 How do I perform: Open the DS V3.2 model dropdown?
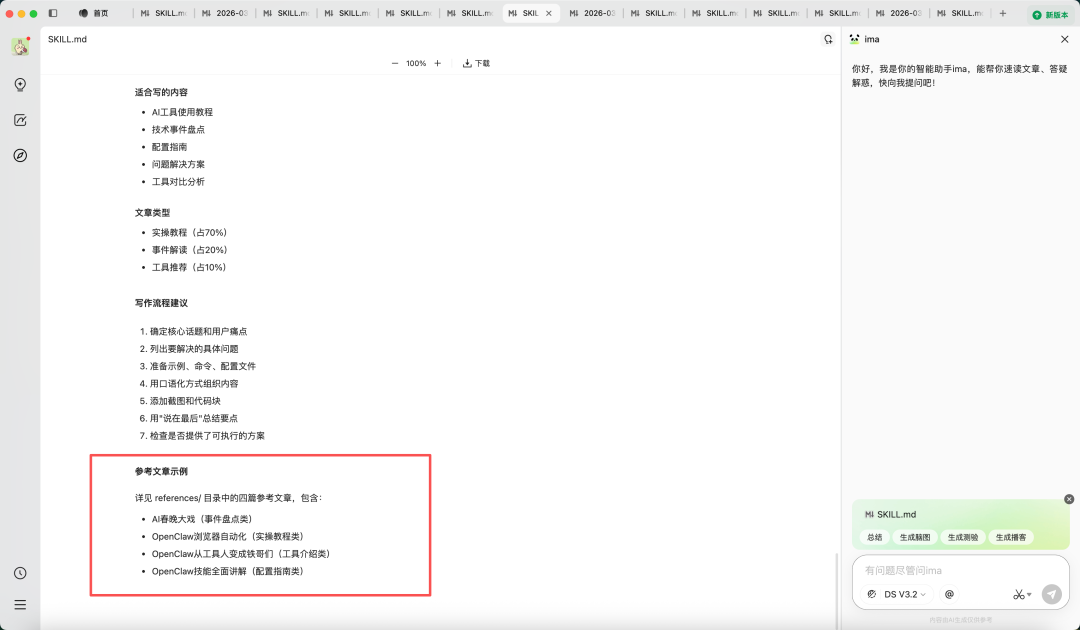pos(904,594)
